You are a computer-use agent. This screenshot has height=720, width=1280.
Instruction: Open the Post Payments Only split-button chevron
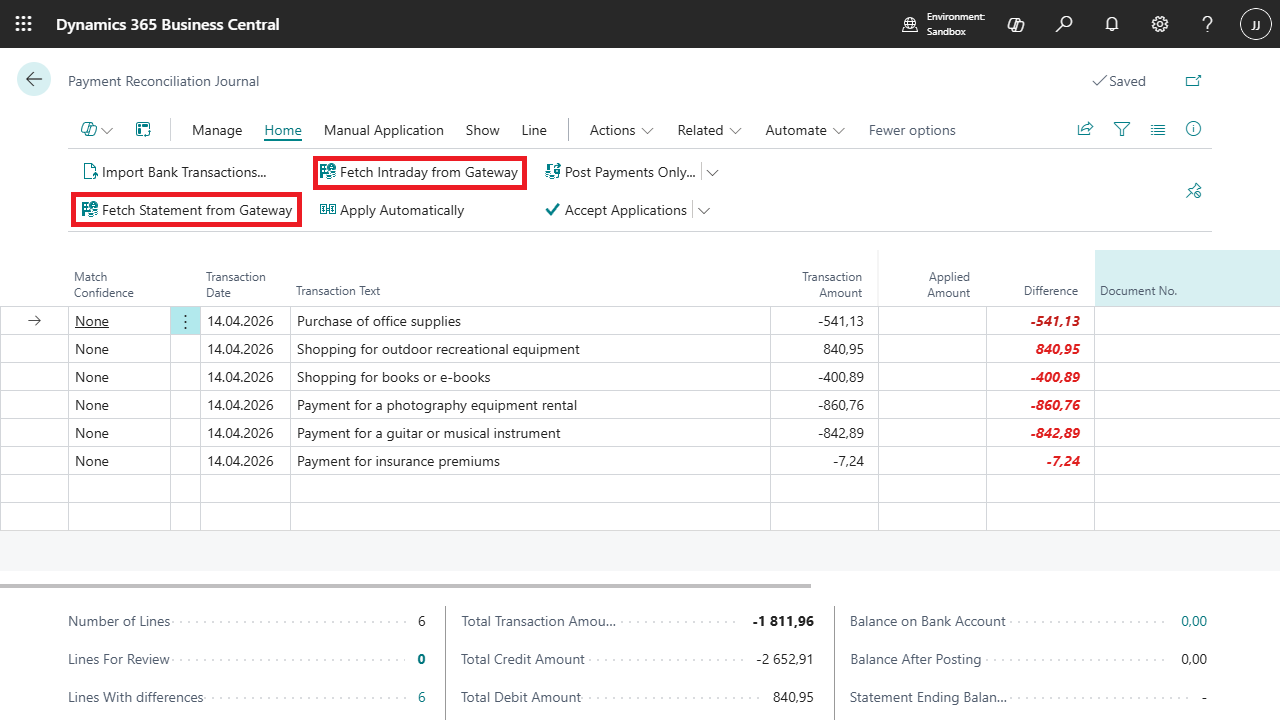pos(711,172)
